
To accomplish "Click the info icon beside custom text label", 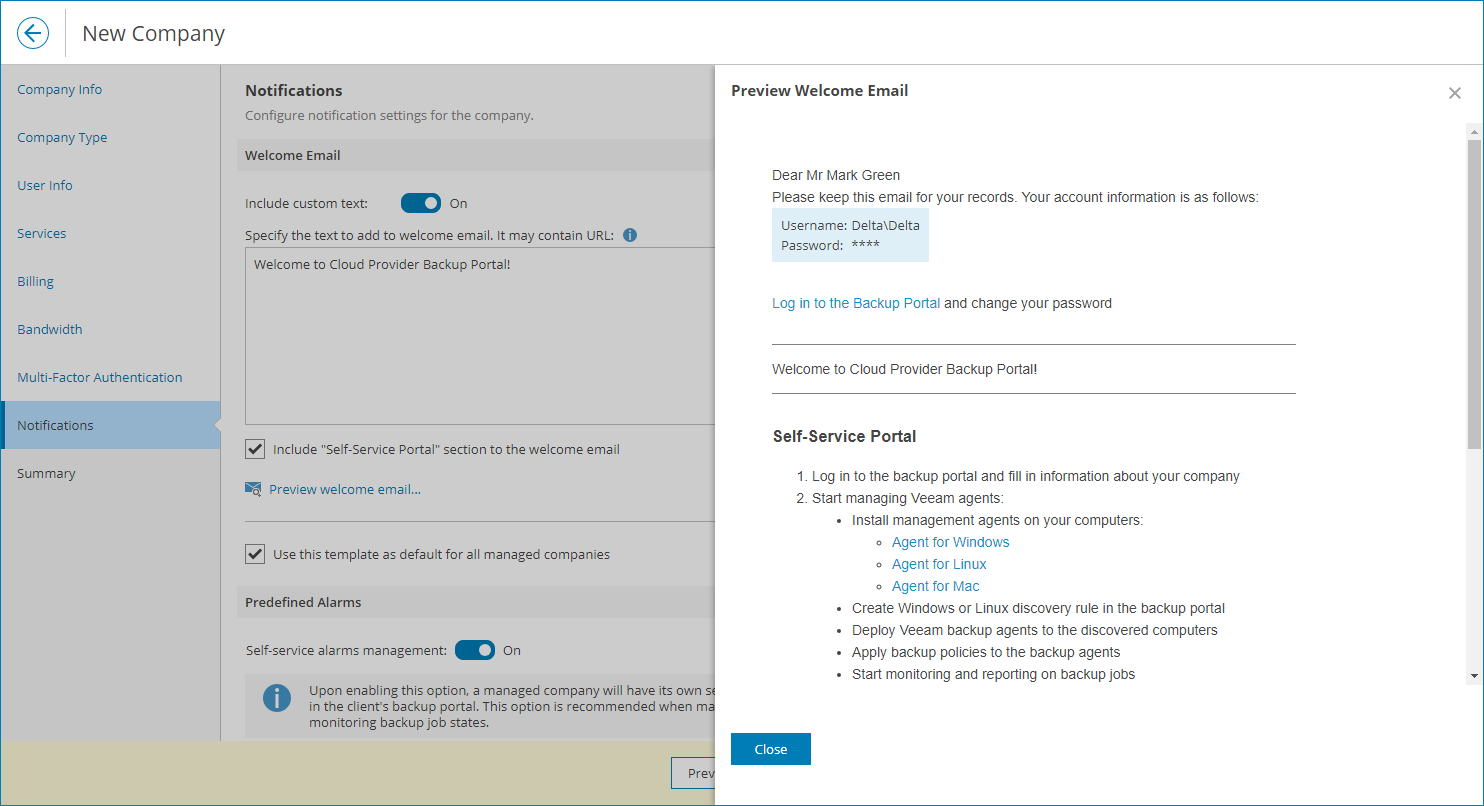I will point(630,236).
